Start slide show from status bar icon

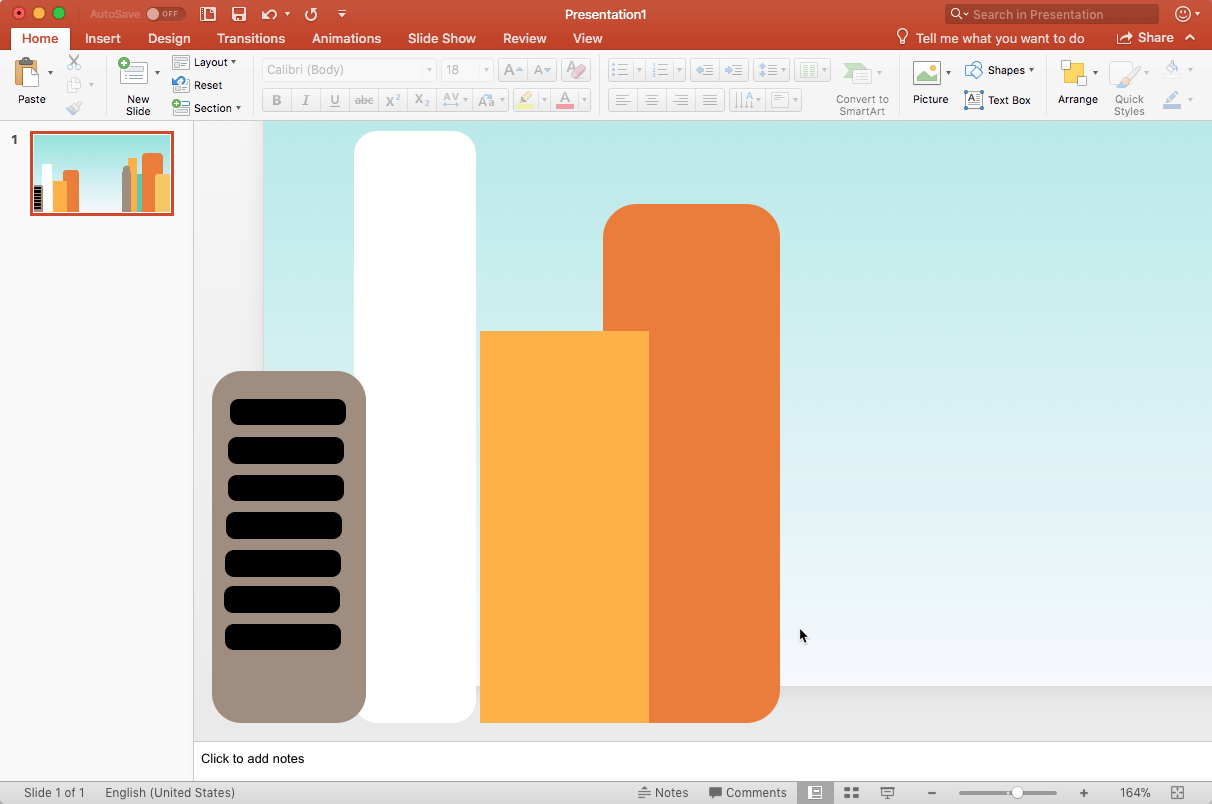[887, 793]
